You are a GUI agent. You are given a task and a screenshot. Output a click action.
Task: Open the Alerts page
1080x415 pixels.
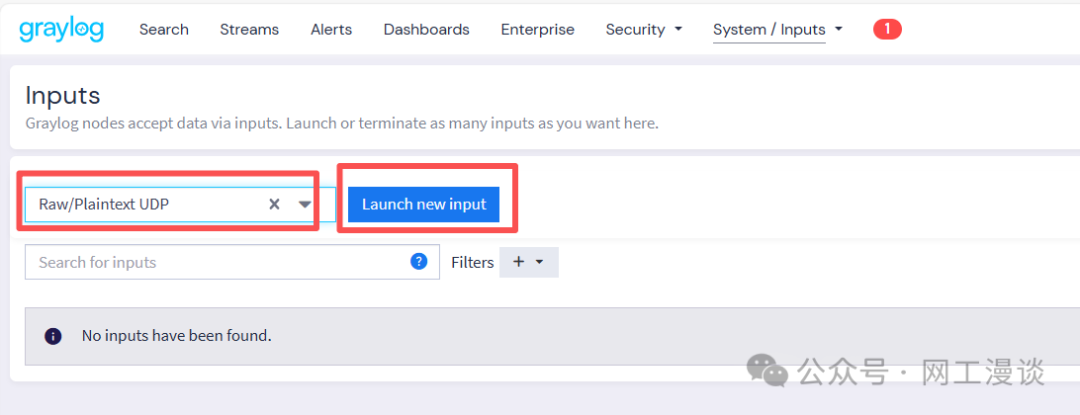(331, 30)
